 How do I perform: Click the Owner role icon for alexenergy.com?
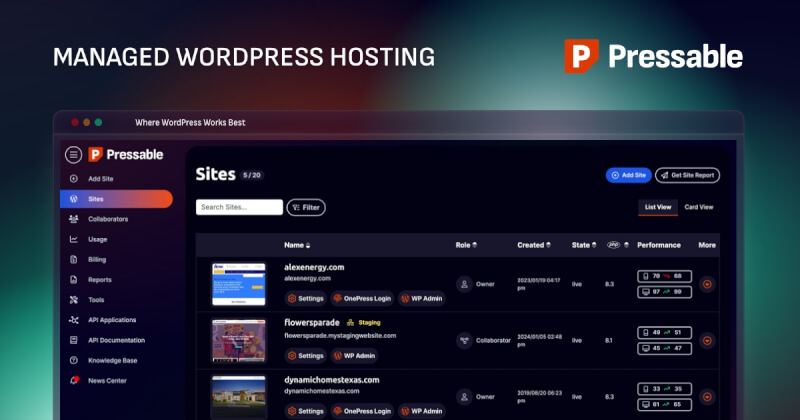coord(464,284)
